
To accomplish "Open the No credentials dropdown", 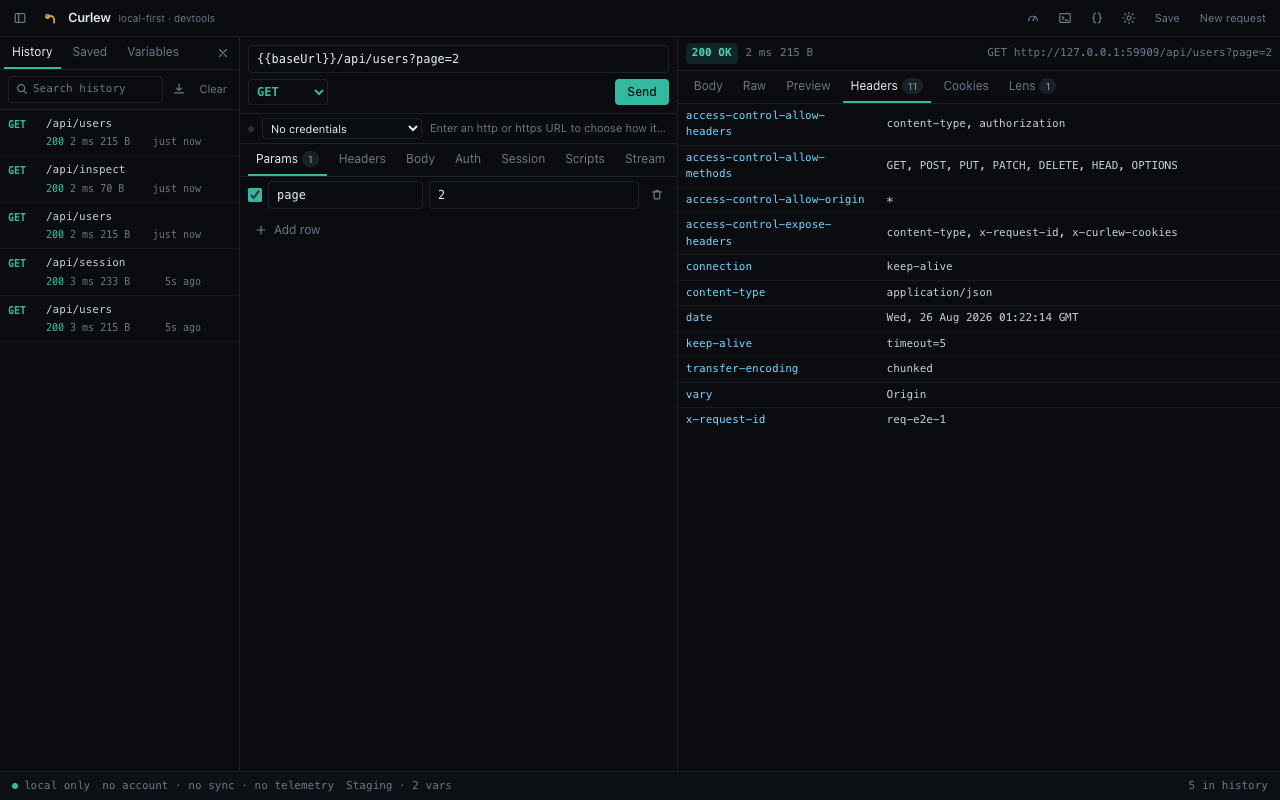I will tap(342, 129).
